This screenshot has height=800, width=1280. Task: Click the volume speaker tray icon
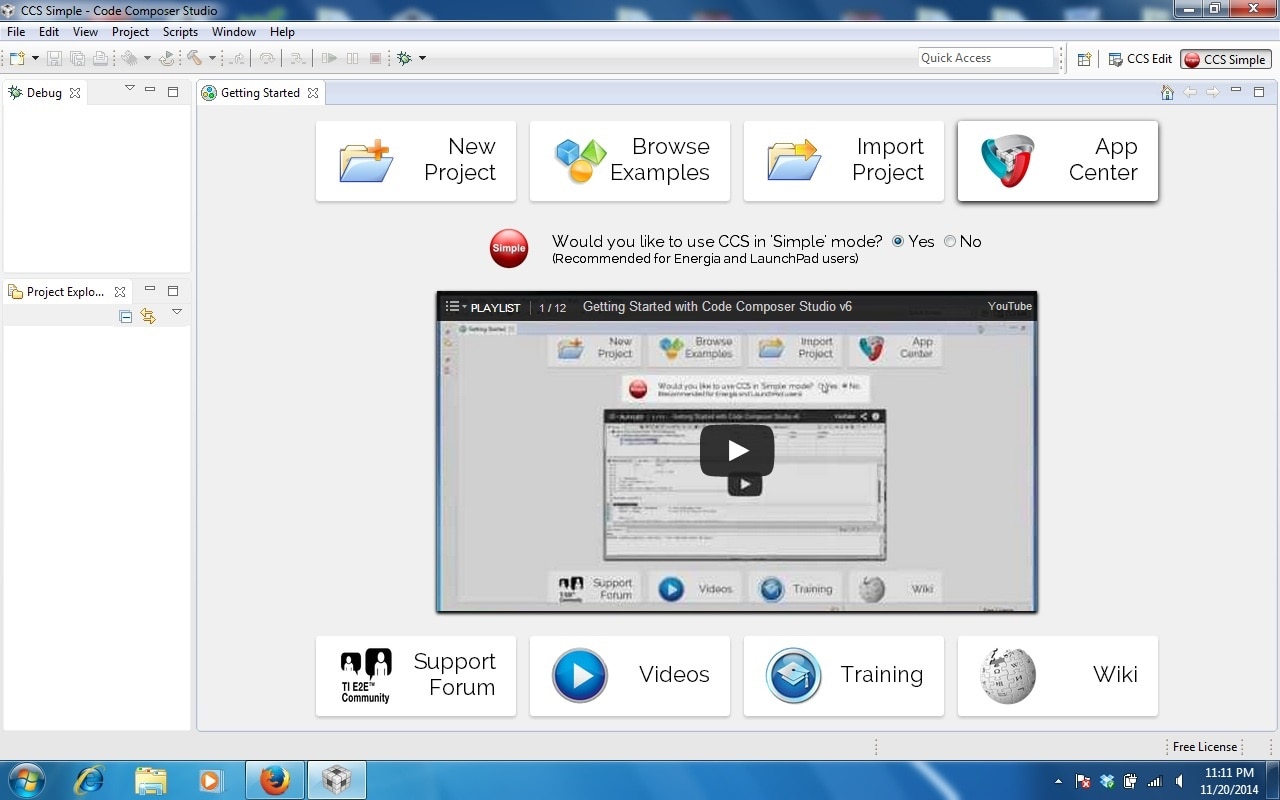[1179, 781]
